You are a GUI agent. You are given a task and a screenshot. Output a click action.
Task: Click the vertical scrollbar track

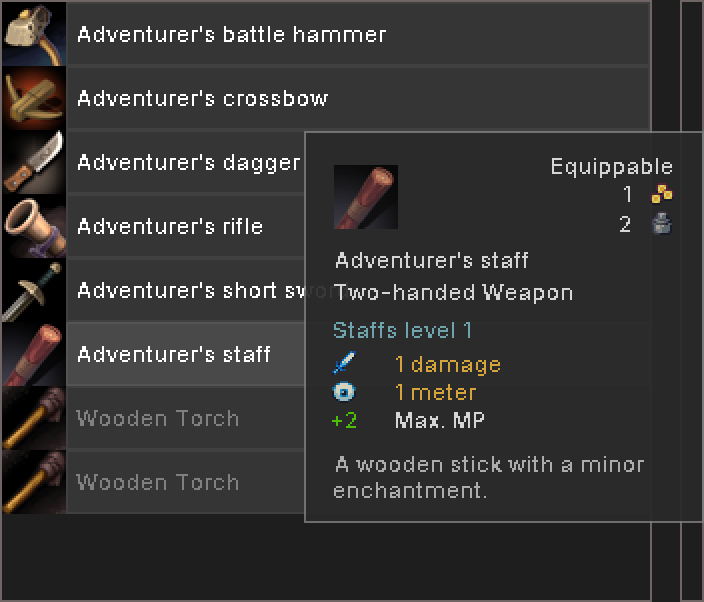click(x=666, y=301)
